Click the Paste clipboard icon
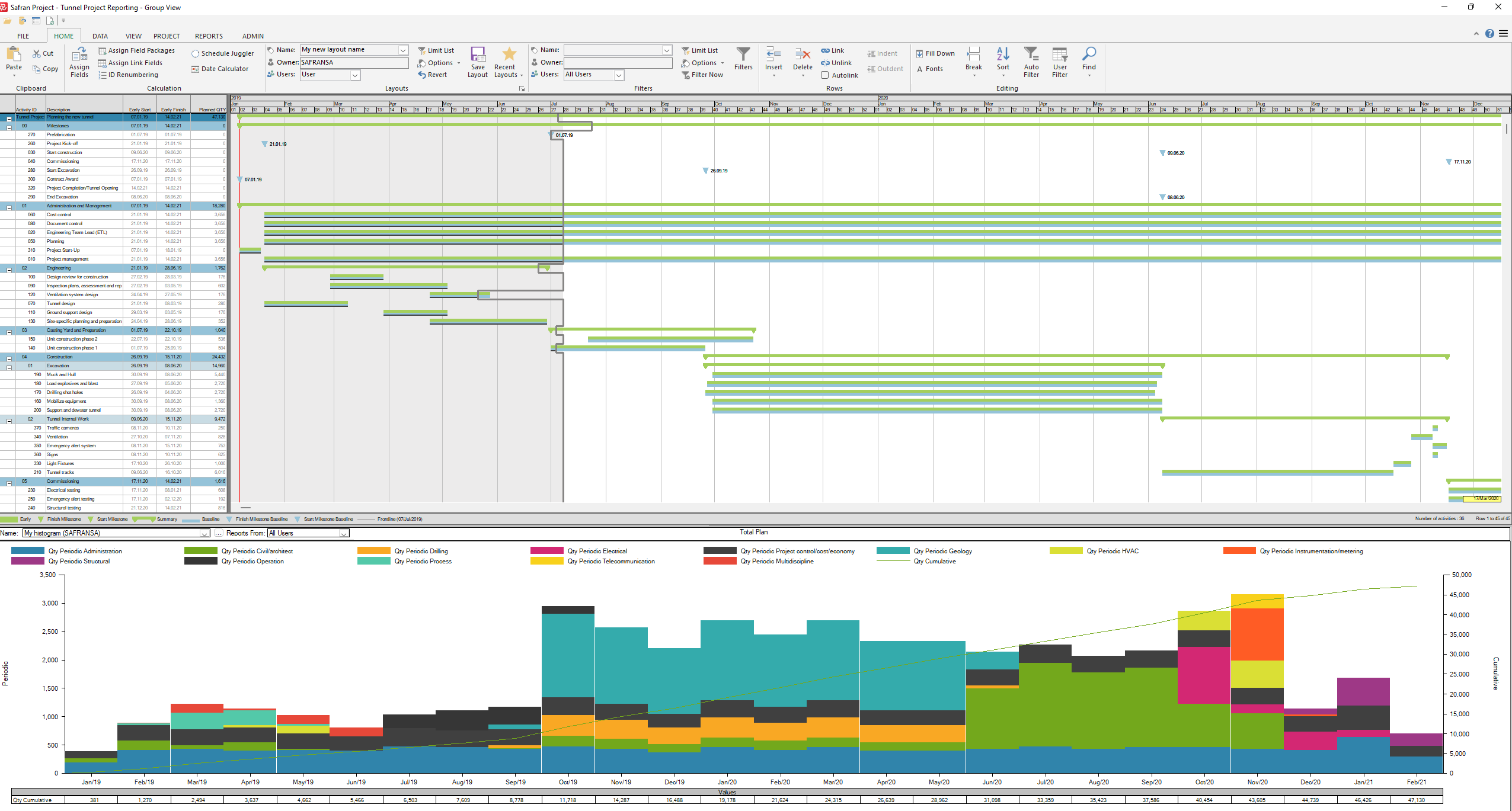Viewport: 1512px width, 811px height. pyautogui.click(x=14, y=55)
